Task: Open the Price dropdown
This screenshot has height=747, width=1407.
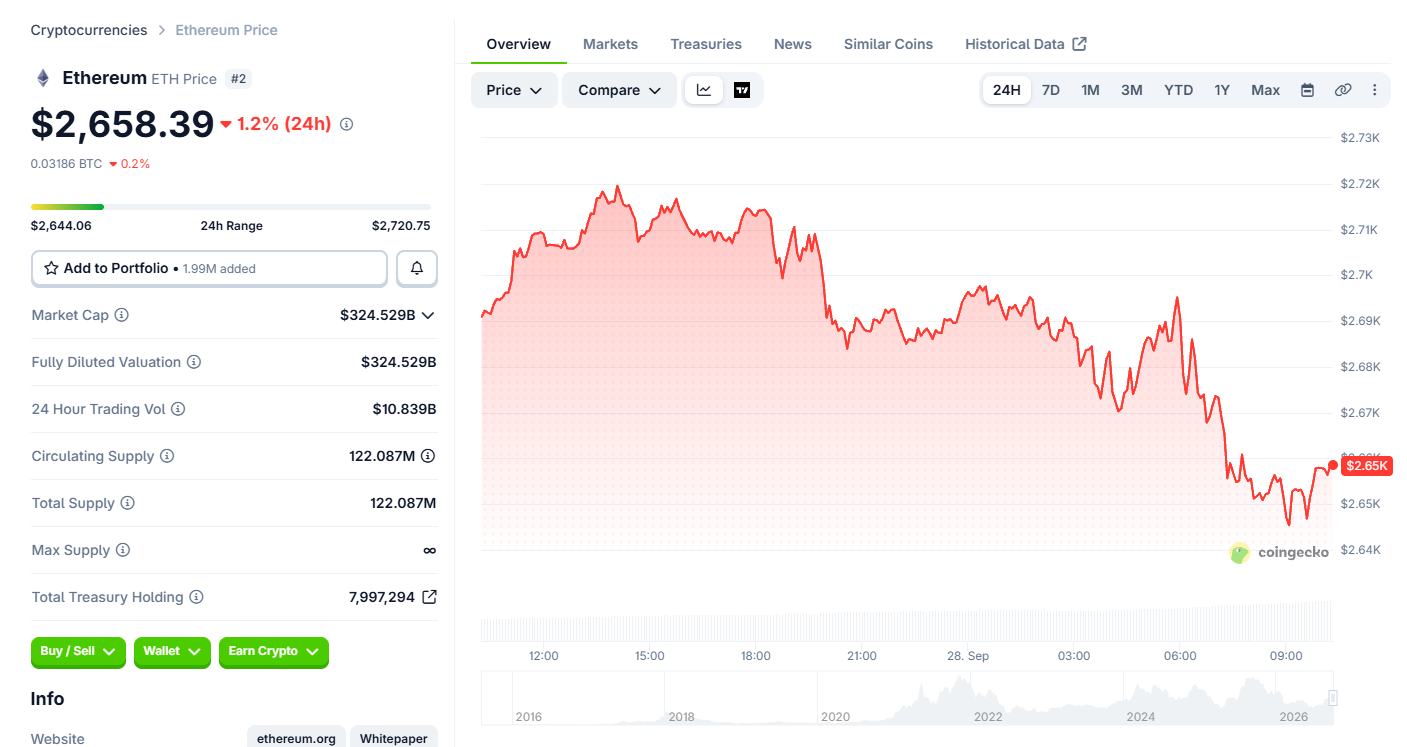Action: (514, 90)
